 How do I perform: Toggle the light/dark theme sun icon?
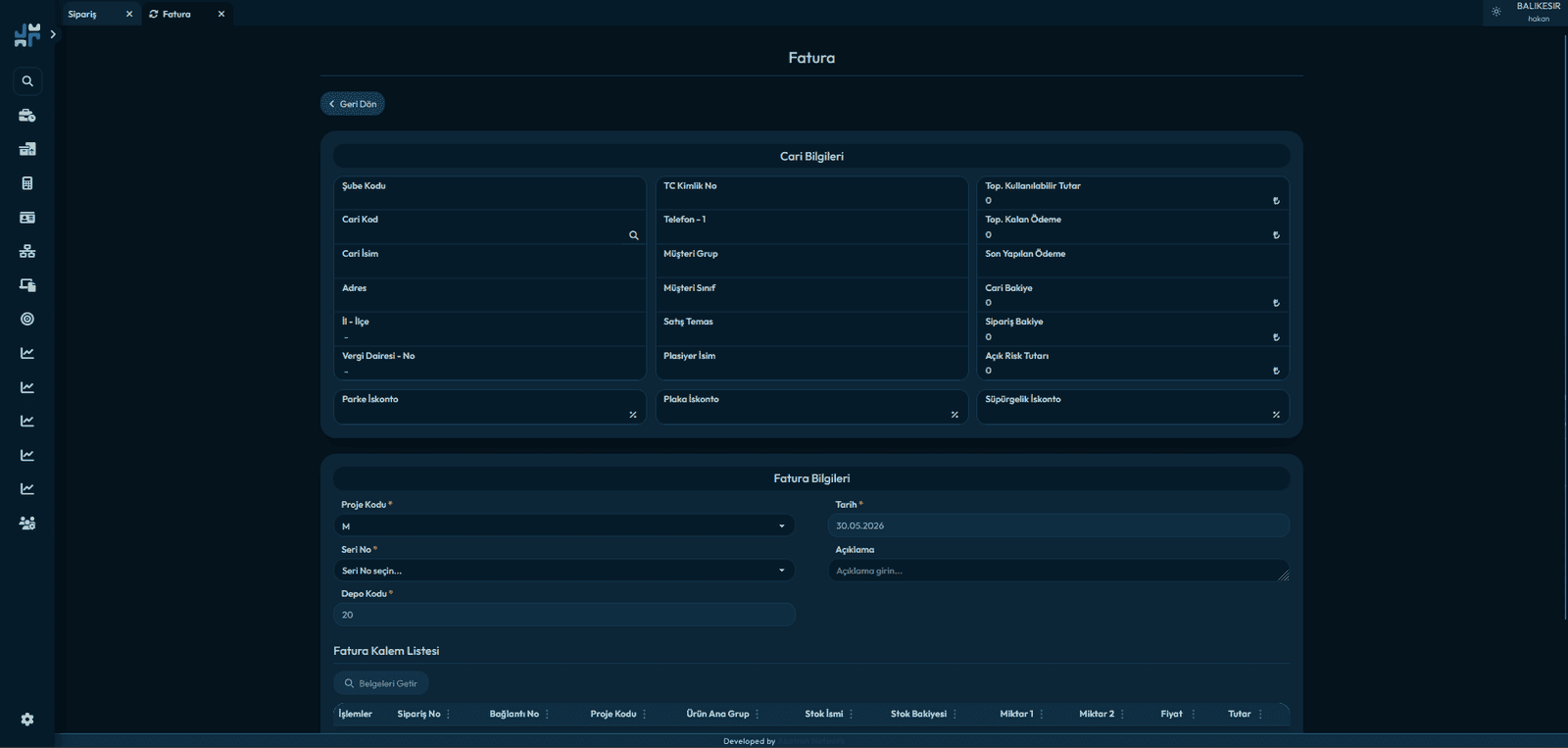coord(1496,12)
